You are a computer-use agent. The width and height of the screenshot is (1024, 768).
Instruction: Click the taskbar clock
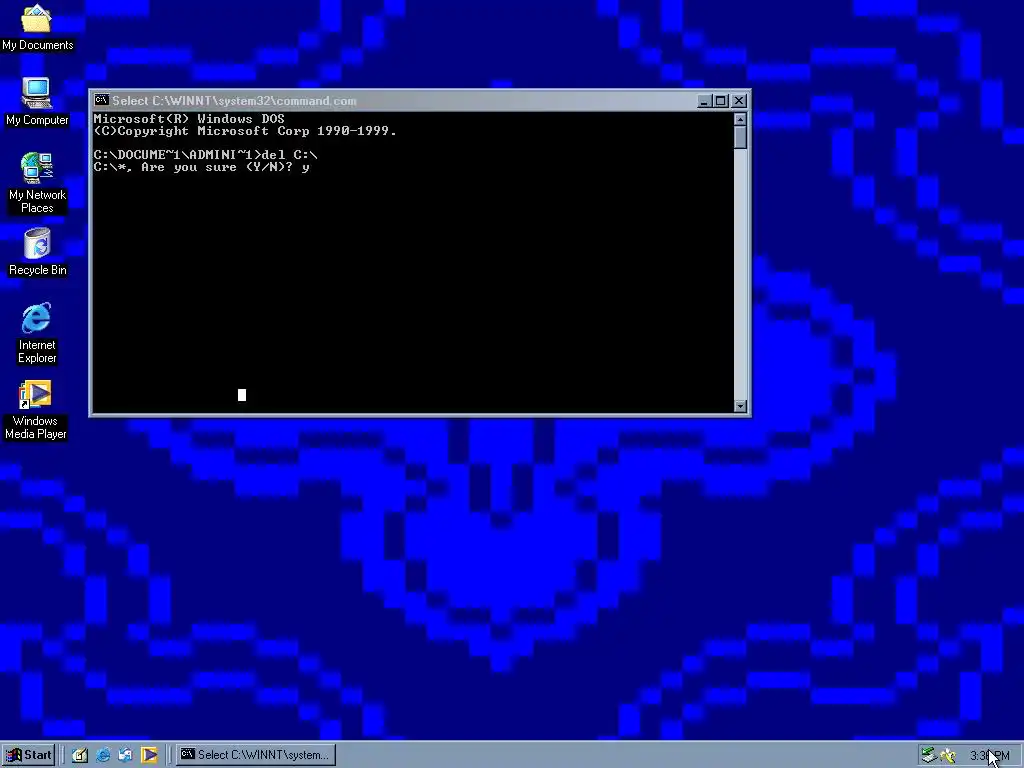[x=989, y=756]
